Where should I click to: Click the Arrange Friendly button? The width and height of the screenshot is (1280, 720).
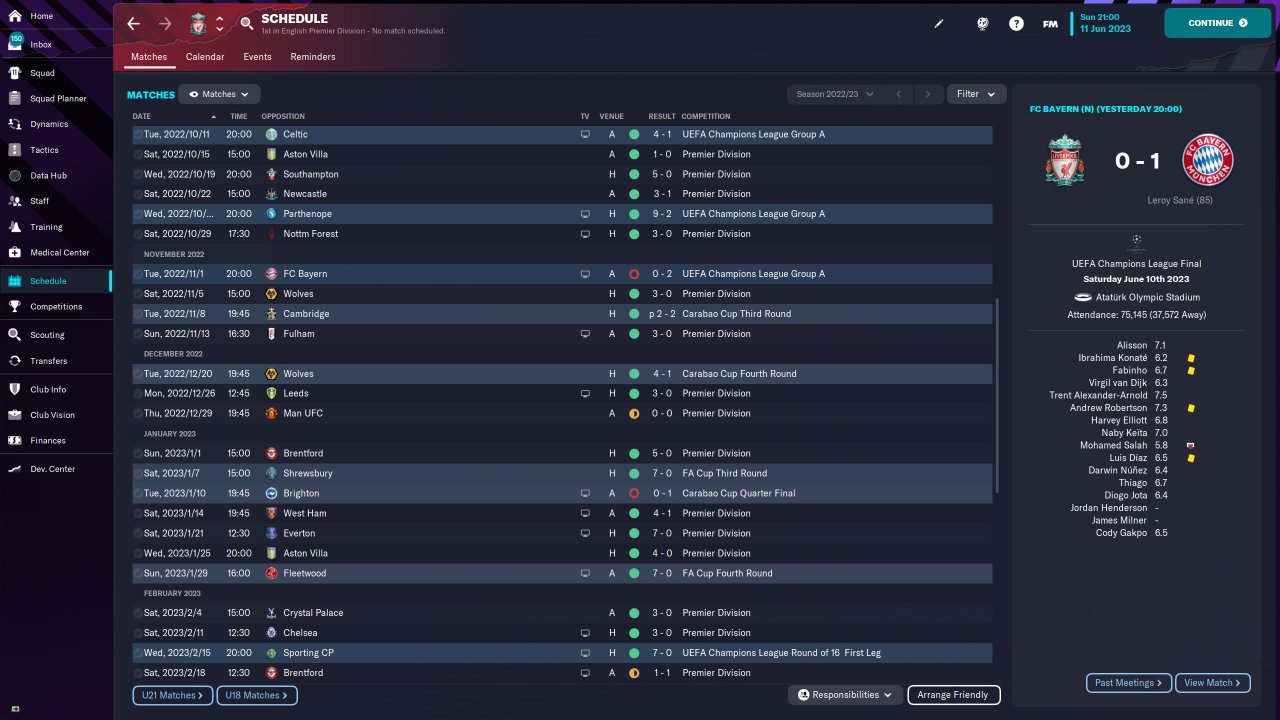953,695
